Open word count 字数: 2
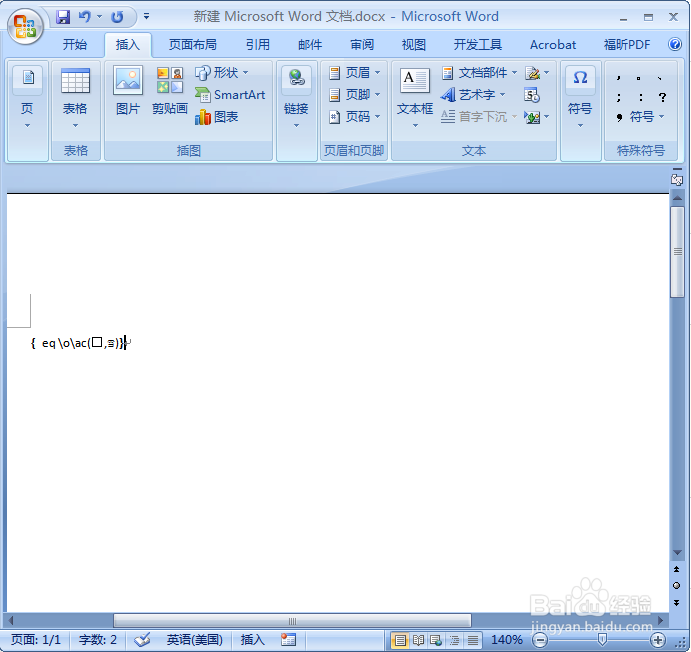This screenshot has width=691, height=652. (97, 640)
